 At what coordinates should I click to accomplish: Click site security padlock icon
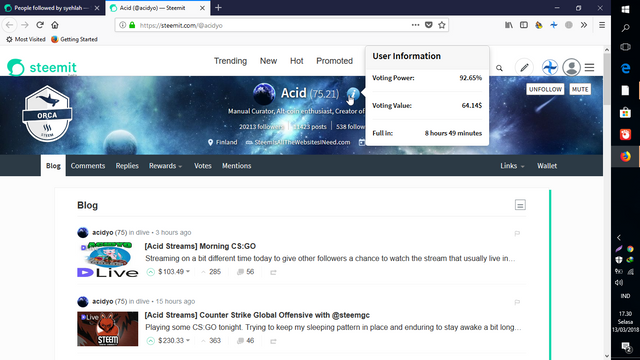coord(132,25)
